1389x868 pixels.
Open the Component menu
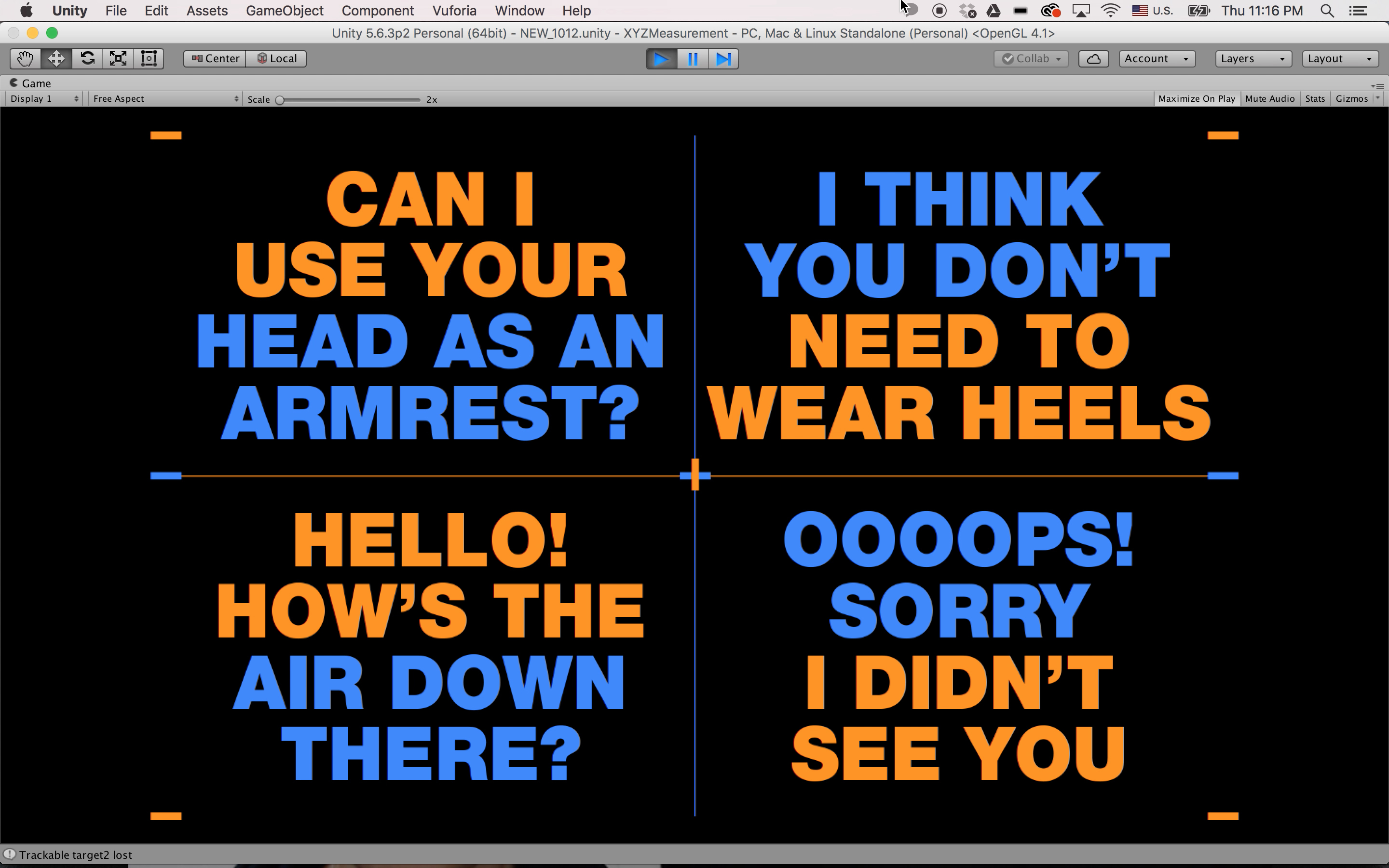click(x=378, y=10)
